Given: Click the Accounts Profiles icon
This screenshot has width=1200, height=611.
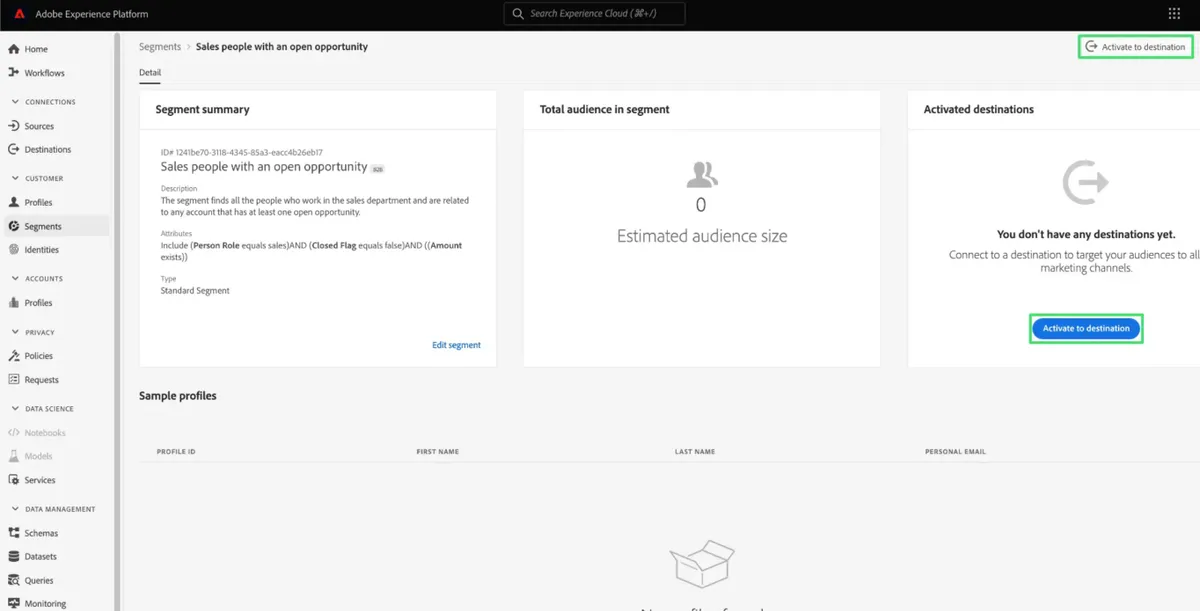Looking at the screenshot, I should tap(14, 303).
